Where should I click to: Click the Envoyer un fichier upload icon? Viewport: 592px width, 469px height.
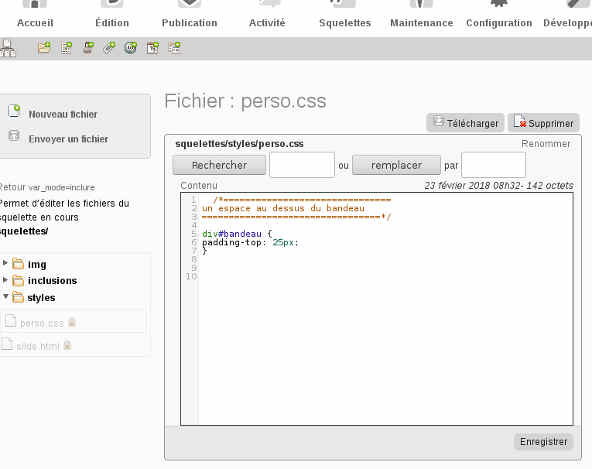14,136
